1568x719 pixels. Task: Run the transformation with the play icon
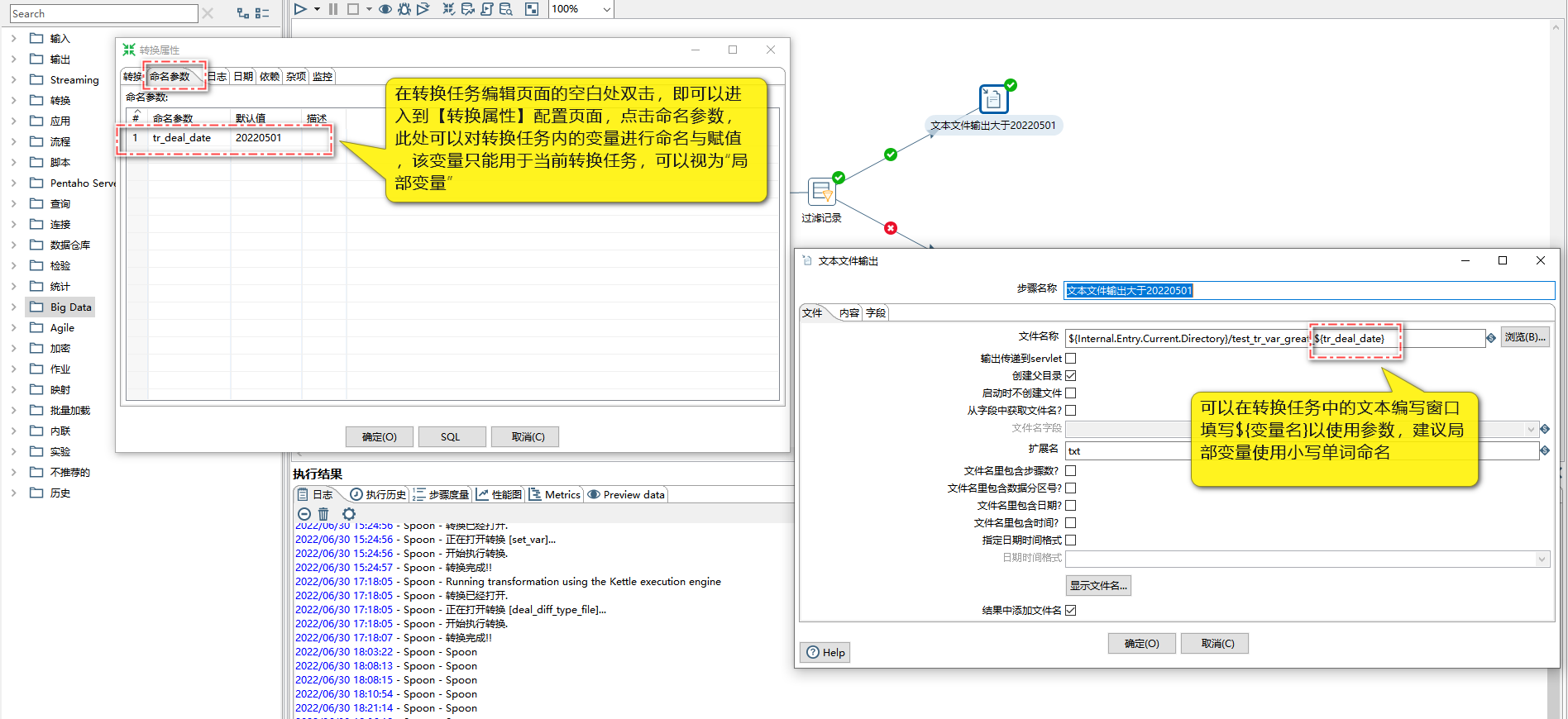[x=300, y=9]
